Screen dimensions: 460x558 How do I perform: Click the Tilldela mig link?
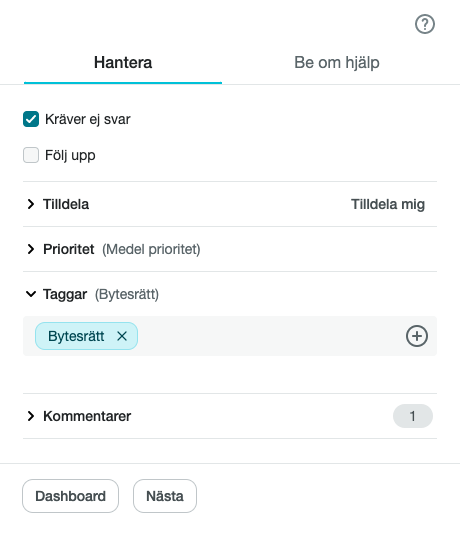[388, 204]
